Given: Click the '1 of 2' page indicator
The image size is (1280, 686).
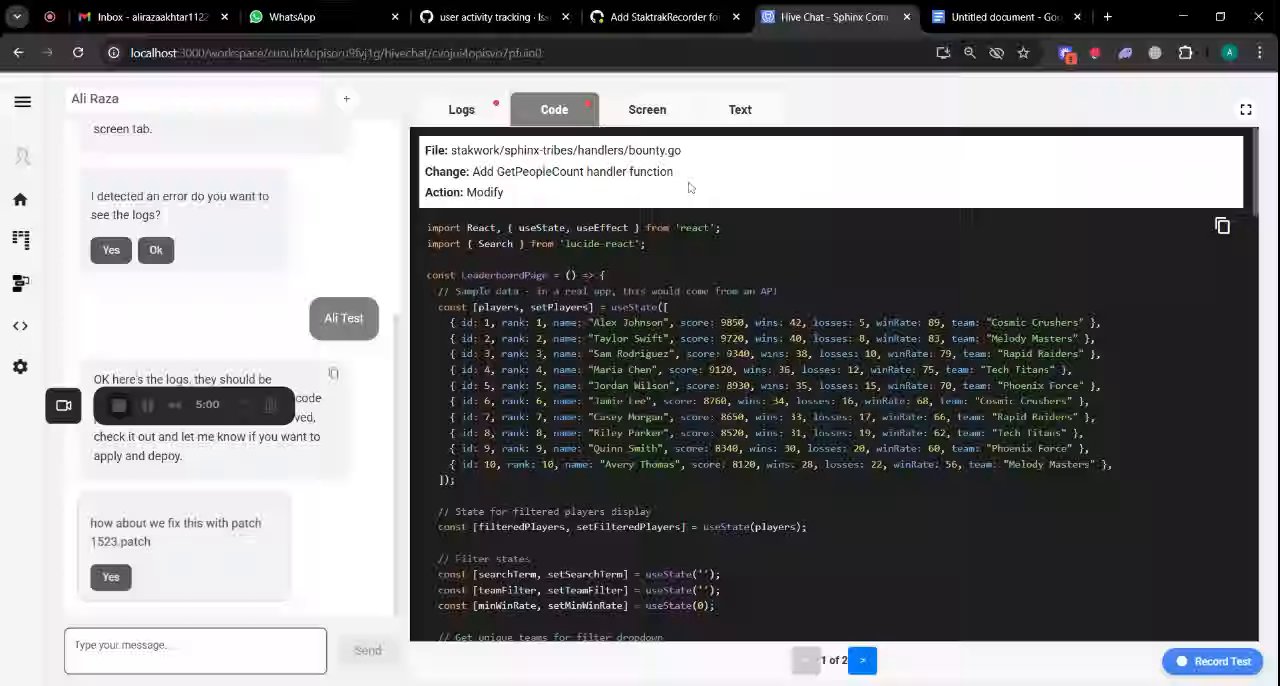Looking at the screenshot, I should (833, 660).
